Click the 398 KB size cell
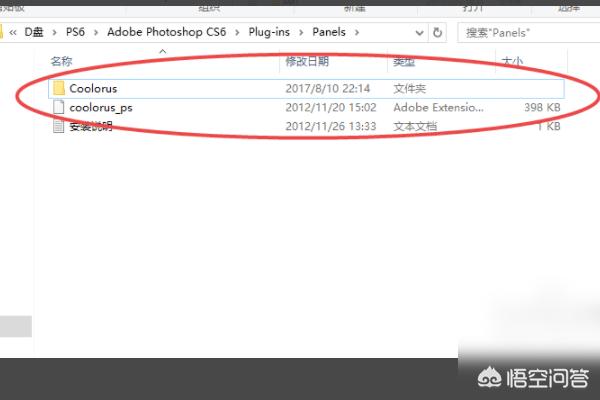The height and width of the screenshot is (400, 600). coord(542,108)
